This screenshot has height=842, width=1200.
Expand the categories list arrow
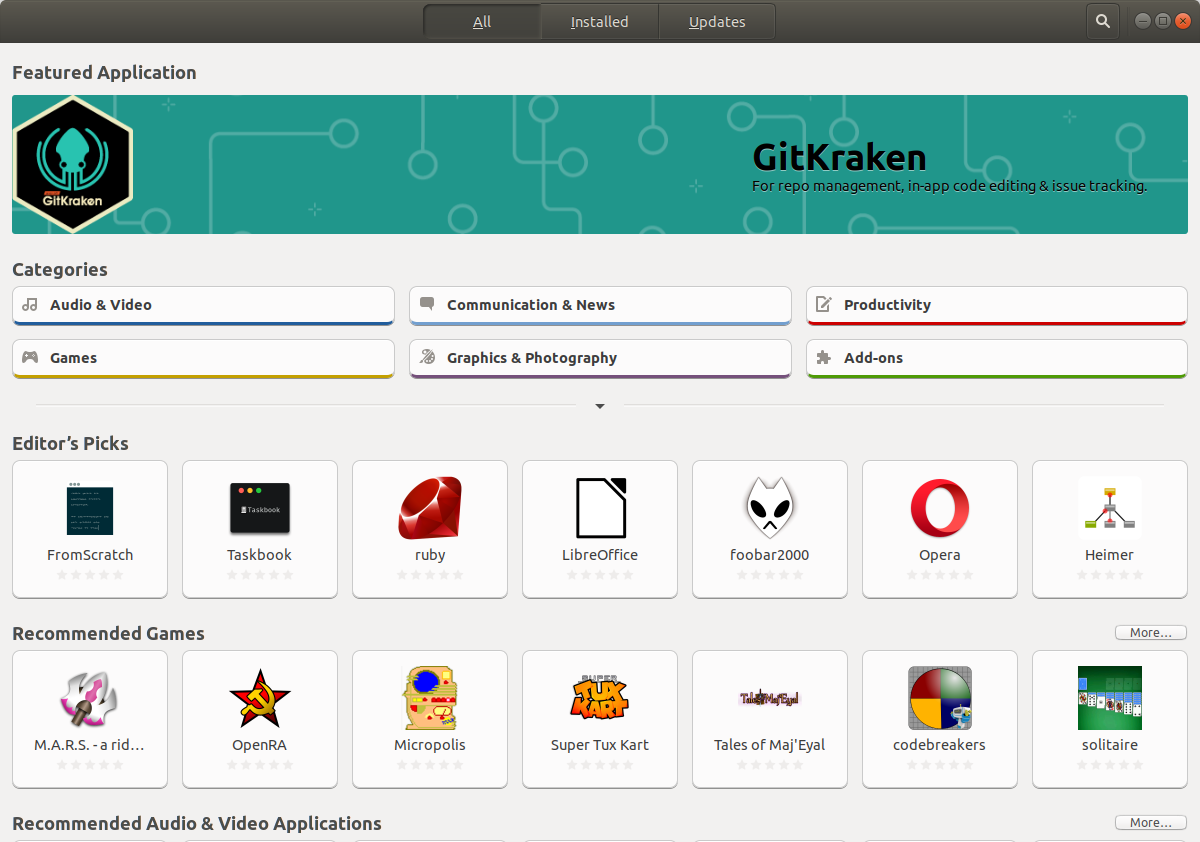pos(600,406)
